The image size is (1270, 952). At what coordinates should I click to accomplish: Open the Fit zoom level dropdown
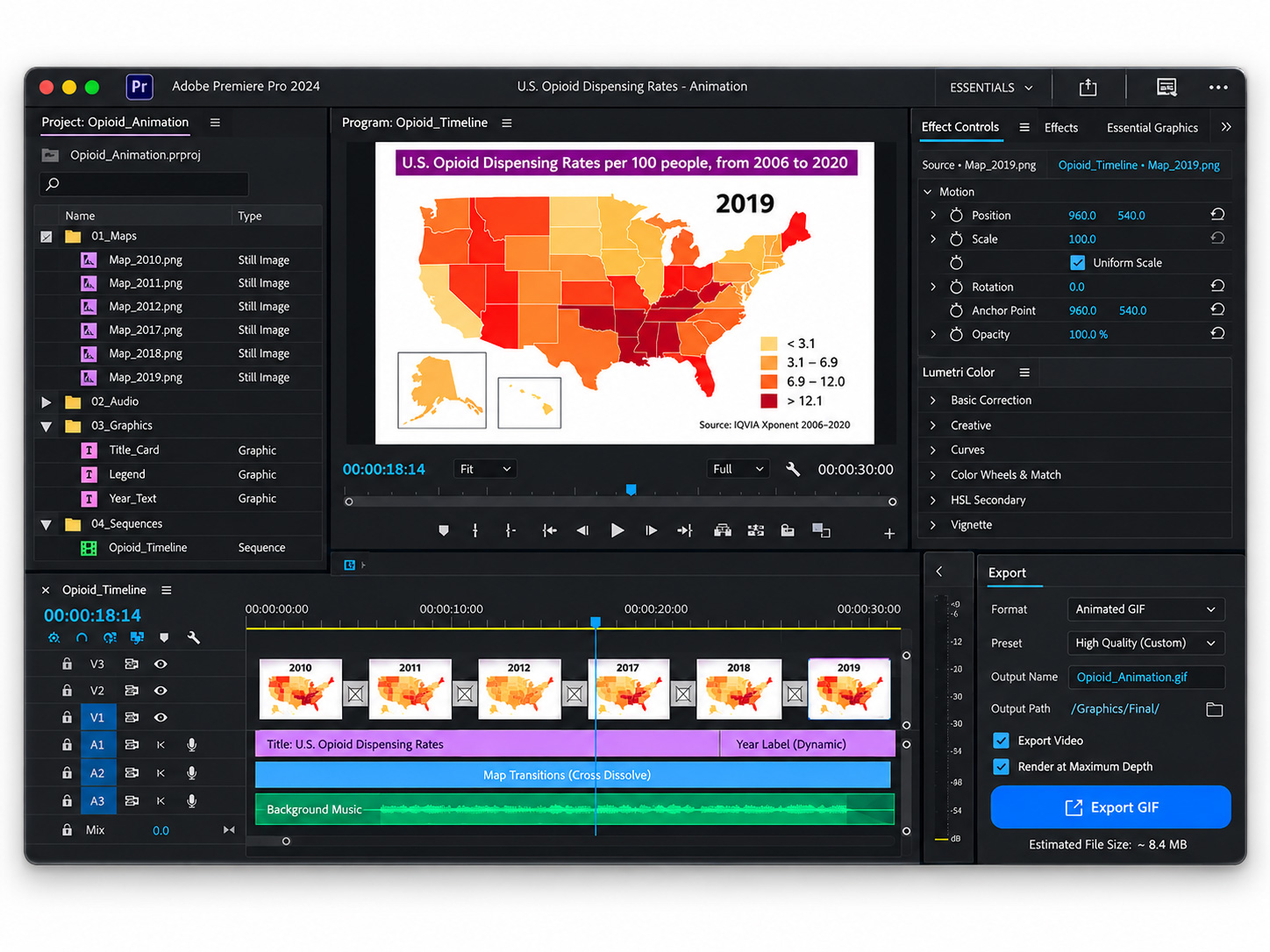[485, 469]
